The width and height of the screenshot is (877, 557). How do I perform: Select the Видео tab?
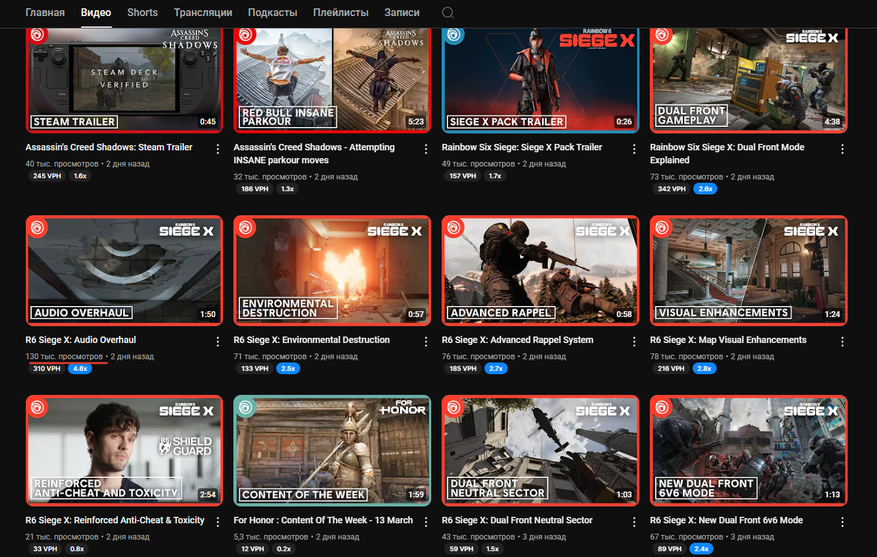point(96,12)
